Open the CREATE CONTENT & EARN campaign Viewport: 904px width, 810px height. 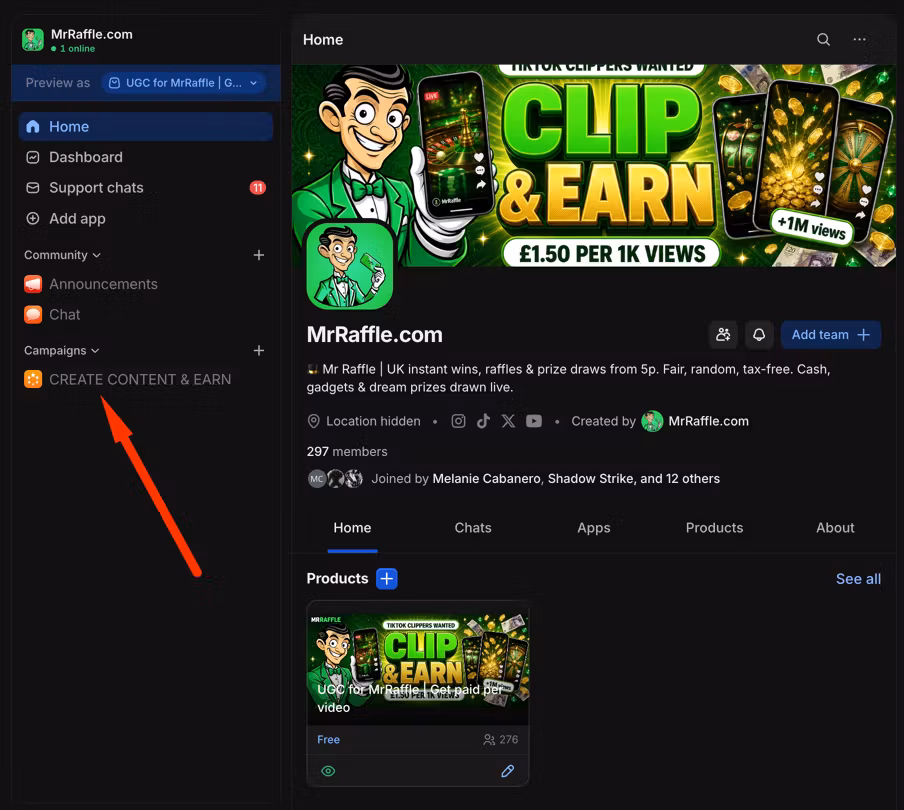point(146,379)
